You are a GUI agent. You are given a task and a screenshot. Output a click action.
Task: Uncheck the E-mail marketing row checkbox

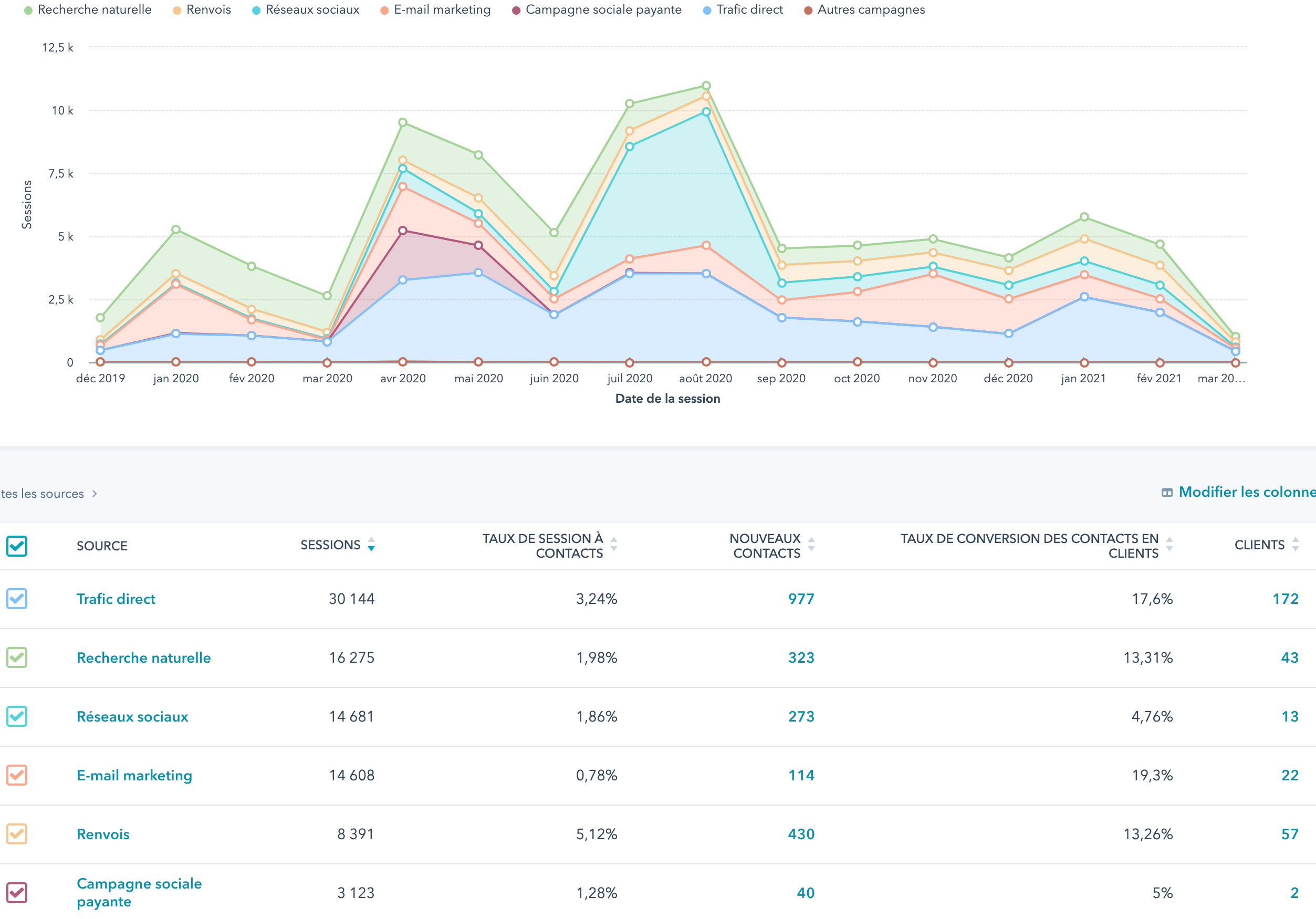tap(17, 775)
